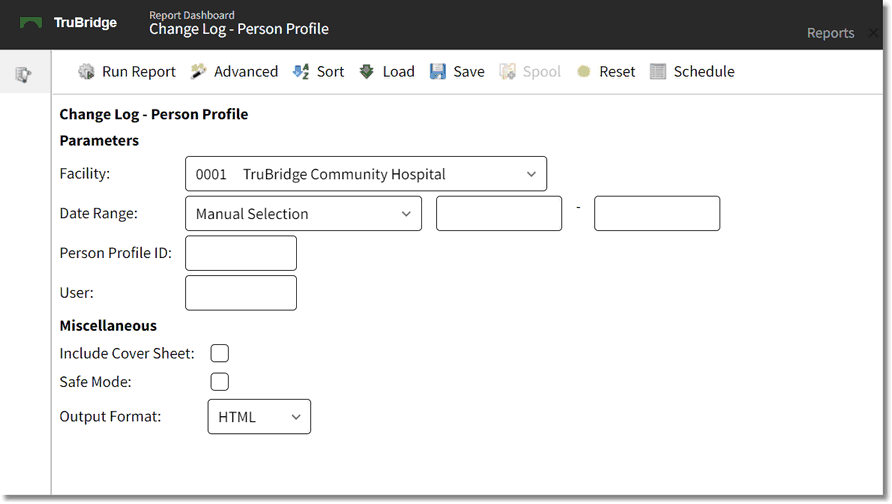Click the Date Range end date field
The height and width of the screenshot is (504, 892).
point(657,214)
